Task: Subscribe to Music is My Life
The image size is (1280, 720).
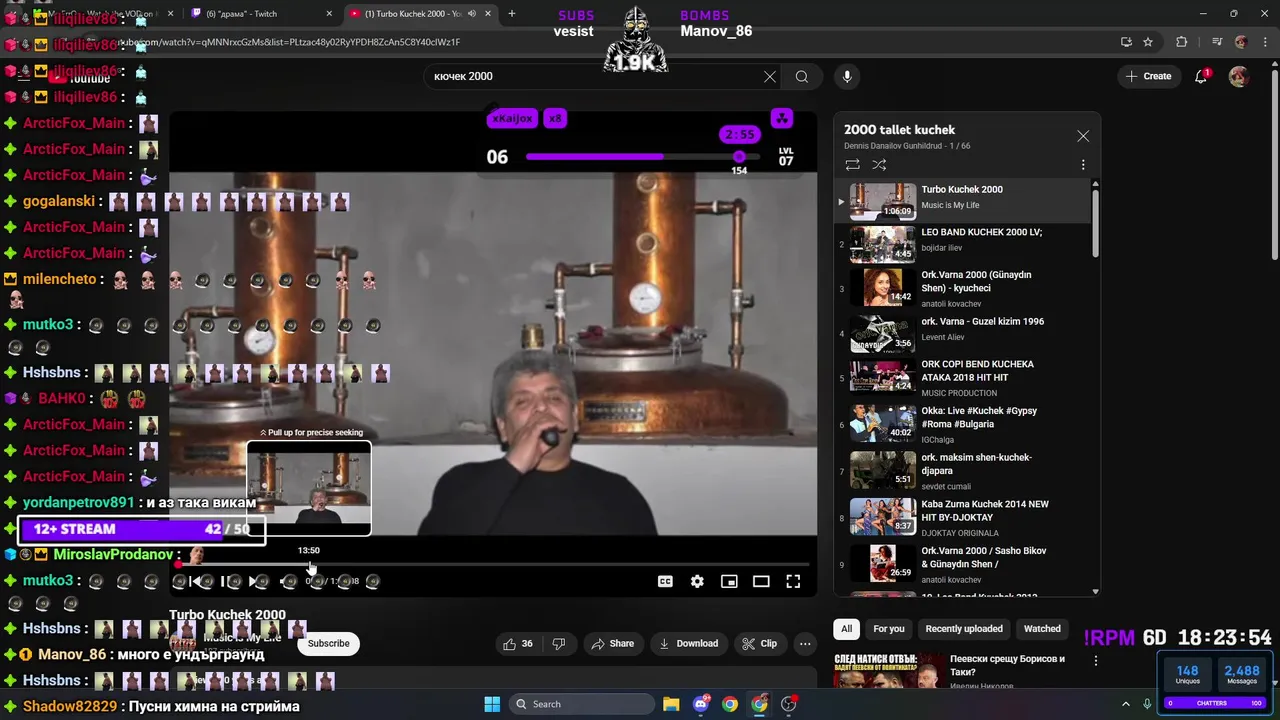Action: pos(328,643)
